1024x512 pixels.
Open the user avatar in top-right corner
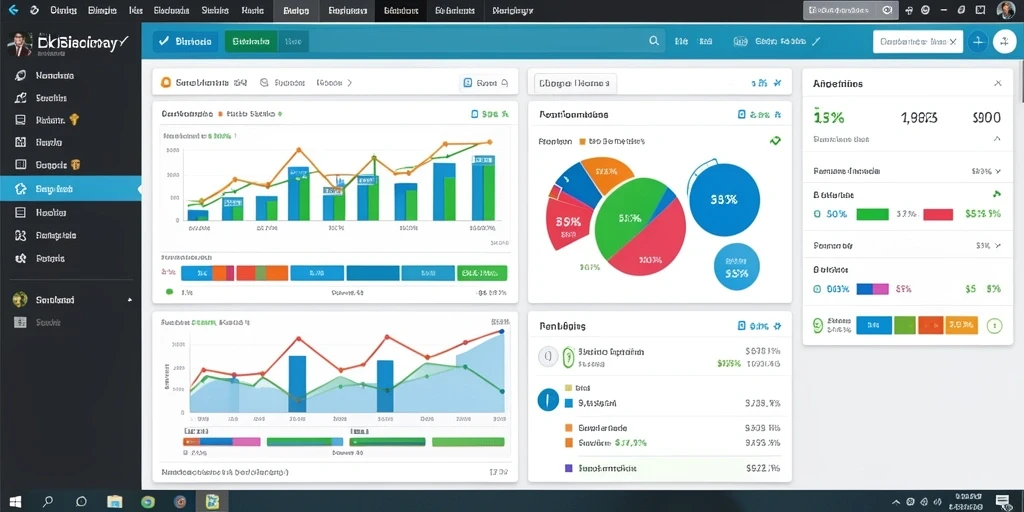(x=1006, y=10)
